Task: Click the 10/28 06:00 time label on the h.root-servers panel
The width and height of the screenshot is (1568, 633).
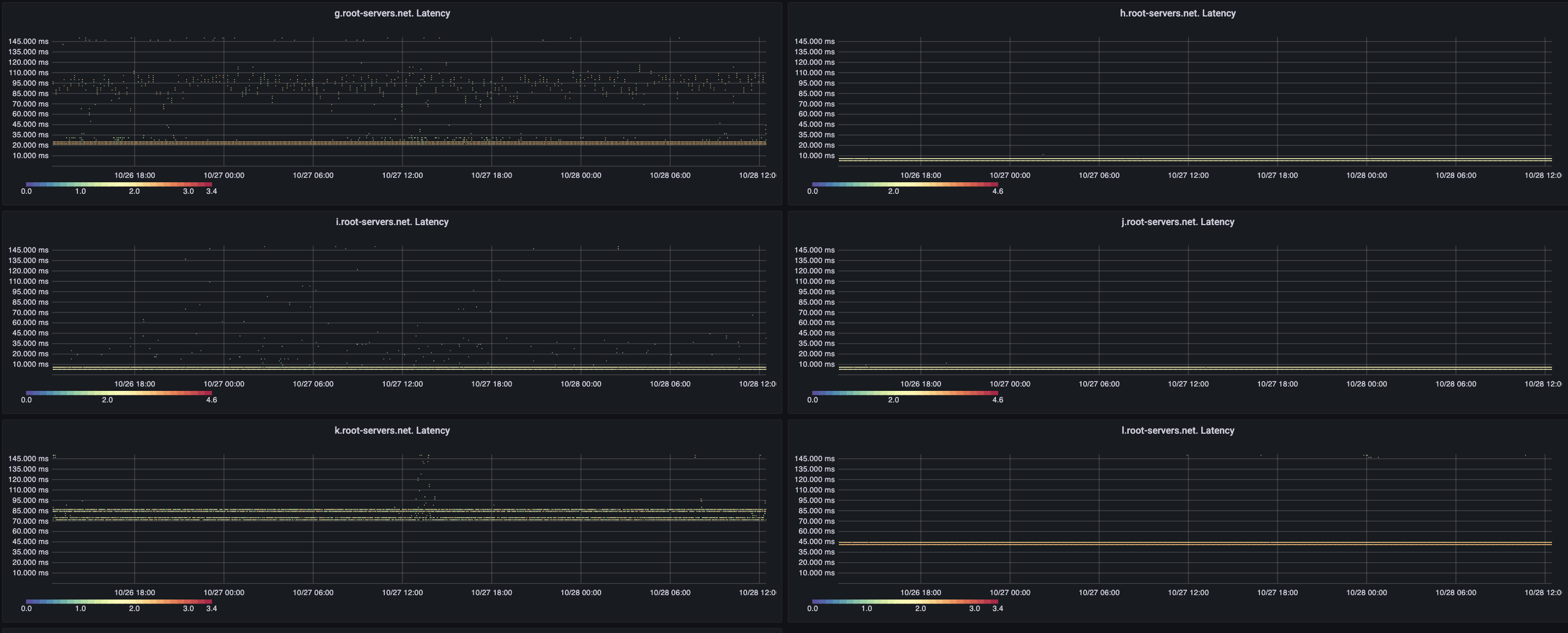Action: [x=1455, y=175]
